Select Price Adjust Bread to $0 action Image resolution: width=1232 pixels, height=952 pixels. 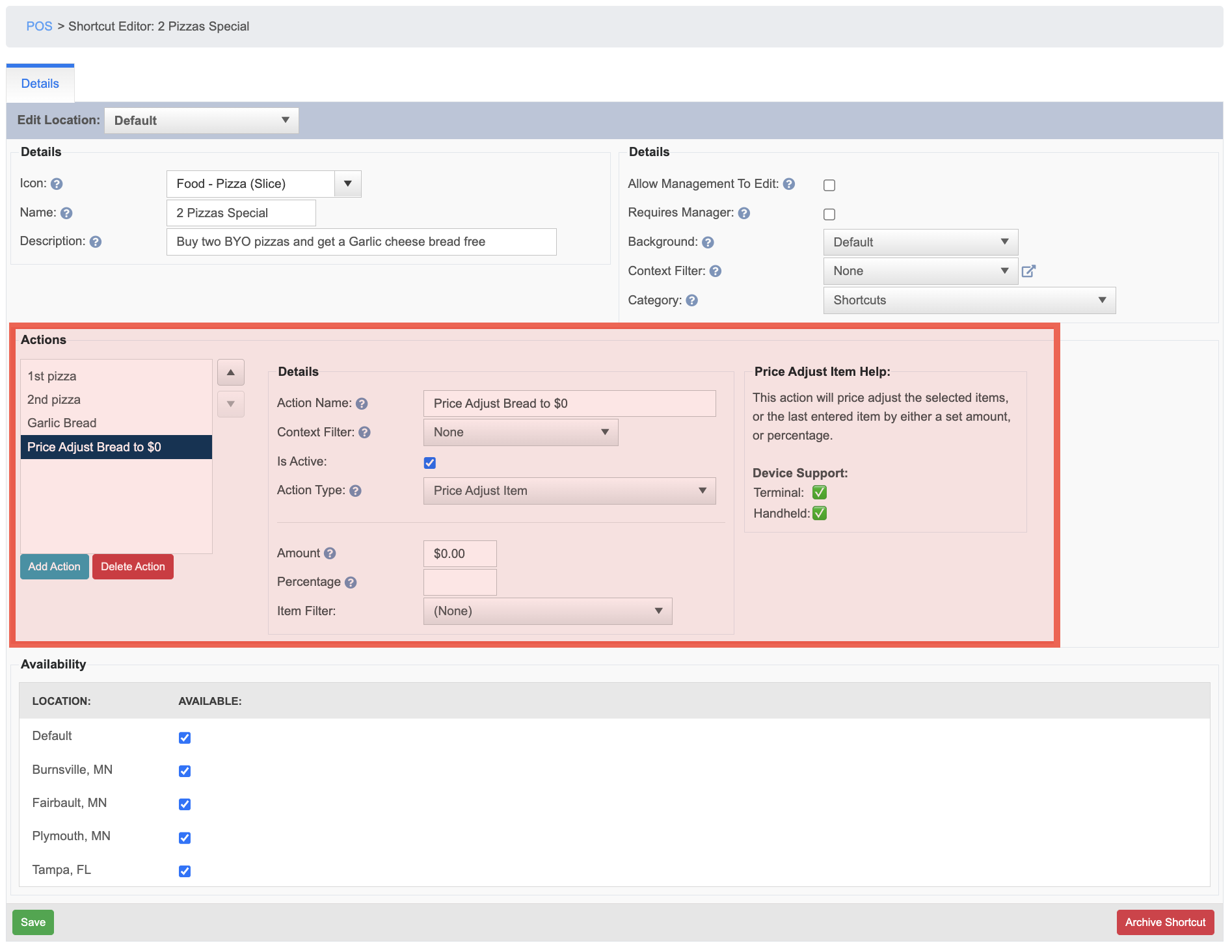pos(116,447)
